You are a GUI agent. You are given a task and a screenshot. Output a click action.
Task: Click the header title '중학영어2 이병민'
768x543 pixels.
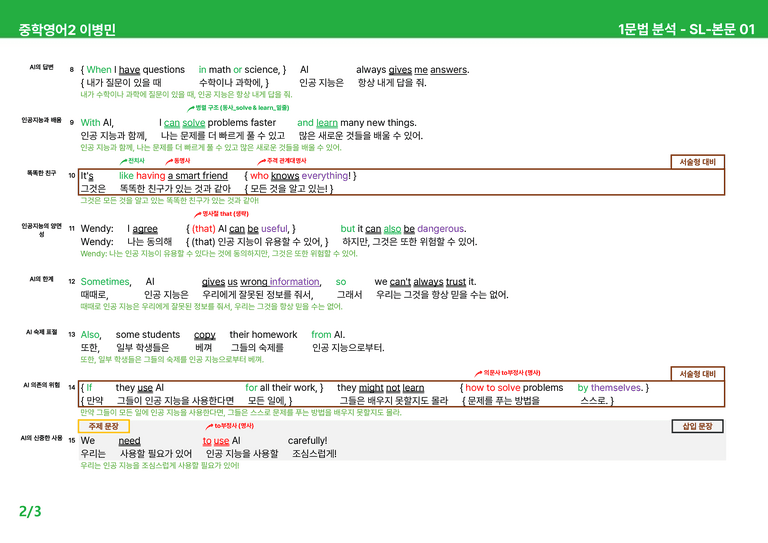pyautogui.click(x=67, y=30)
